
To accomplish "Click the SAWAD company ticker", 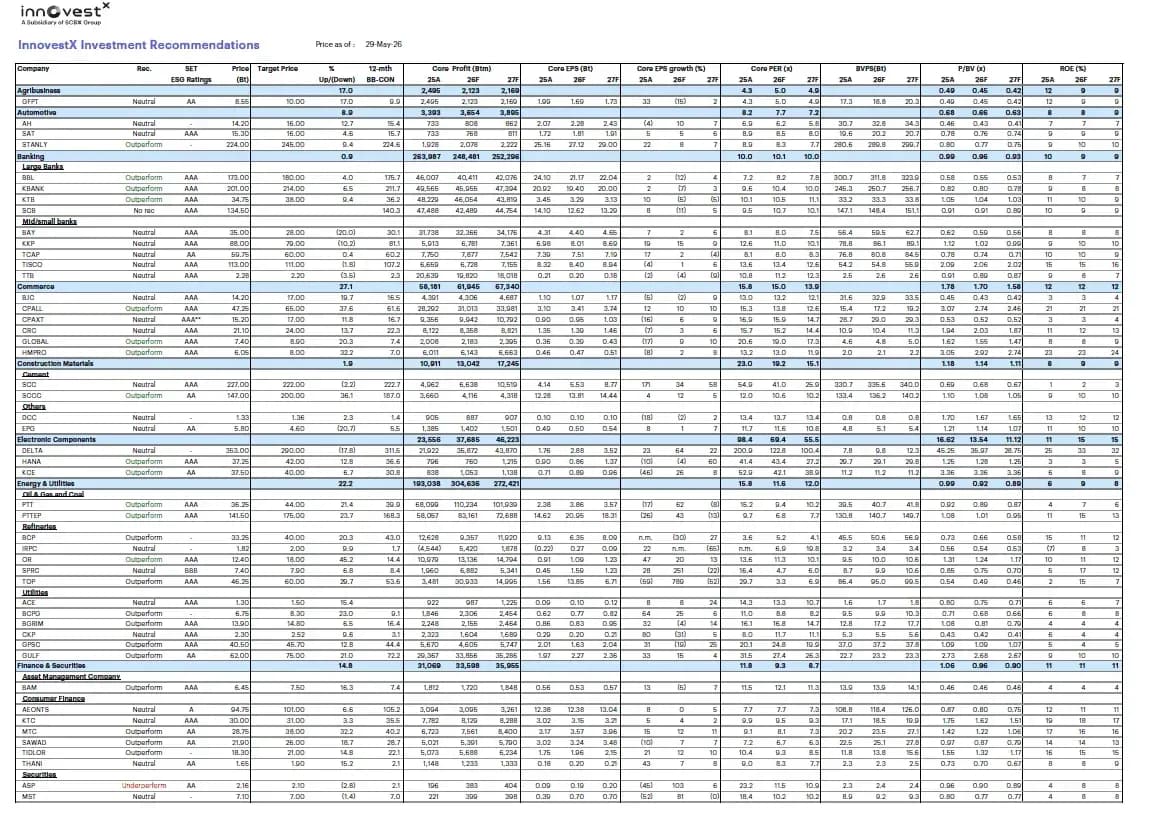I will [34, 742].
